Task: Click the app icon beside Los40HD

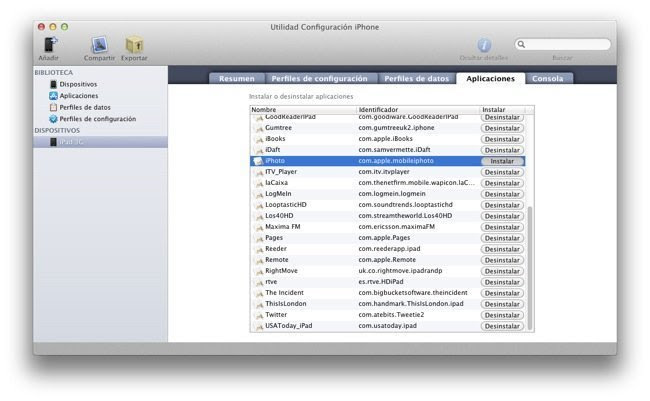Action: (x=259, y=216)
